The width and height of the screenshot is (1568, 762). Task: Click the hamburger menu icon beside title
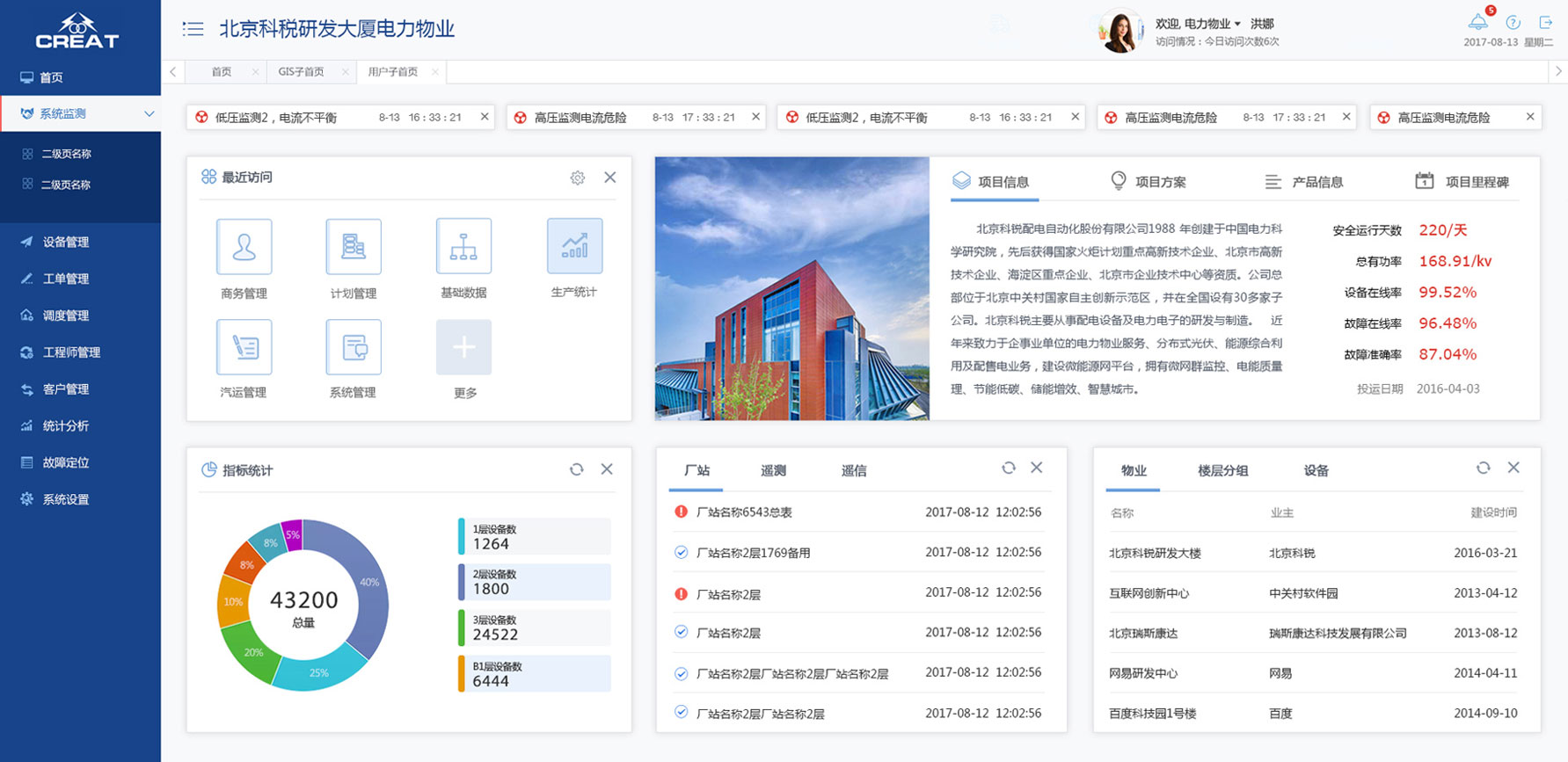click(193, 29)
